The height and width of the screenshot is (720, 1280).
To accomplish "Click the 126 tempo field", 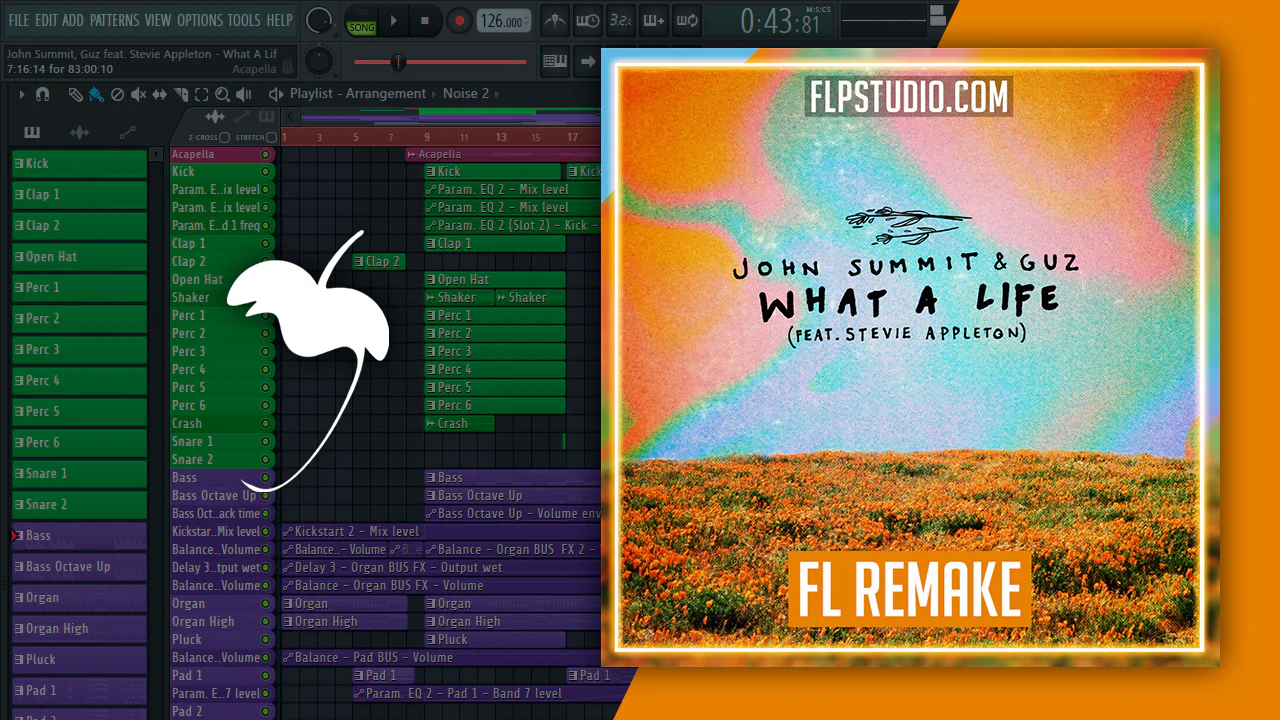I will [503, 21].
